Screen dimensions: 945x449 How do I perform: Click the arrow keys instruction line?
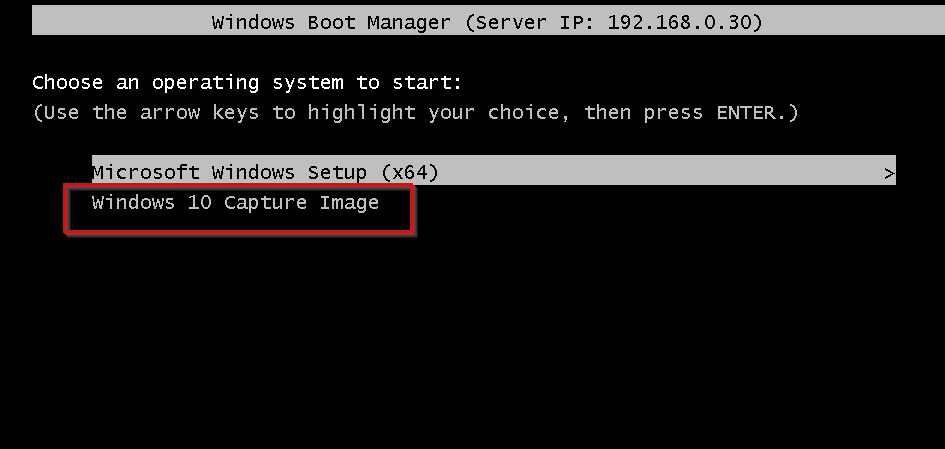[x=415, y=112]
